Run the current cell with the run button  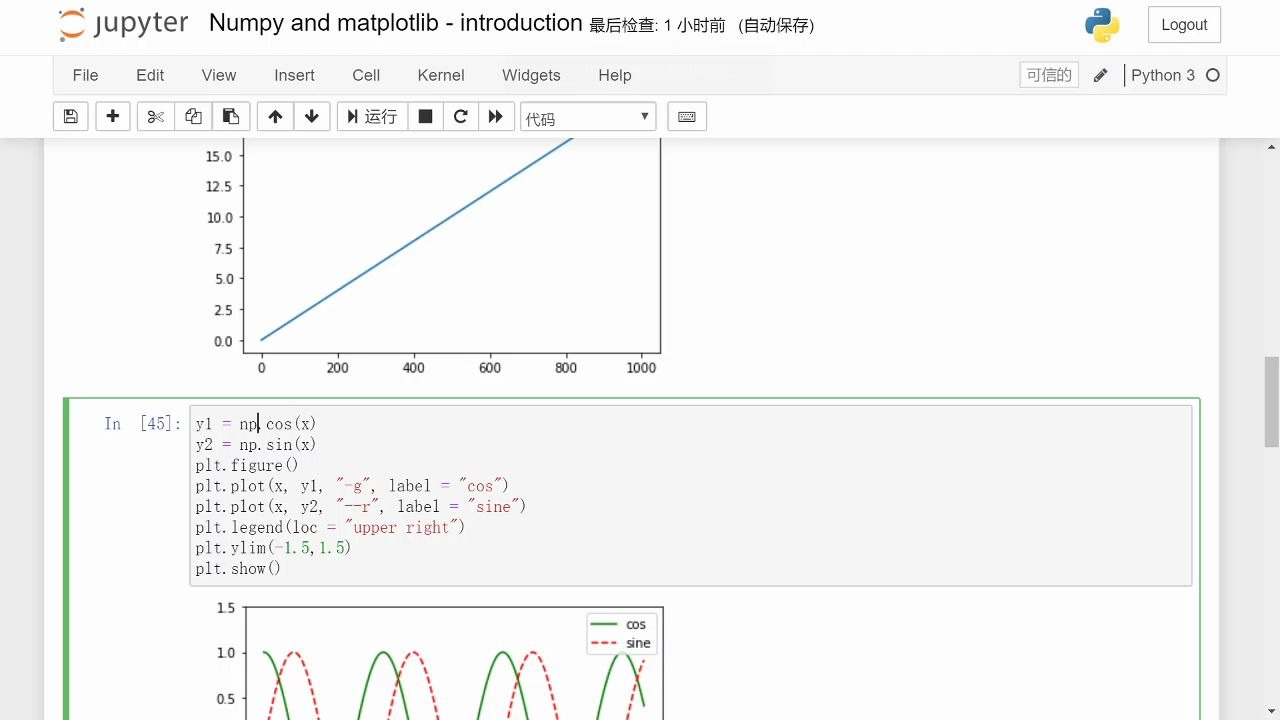click(x=372, y=117)
